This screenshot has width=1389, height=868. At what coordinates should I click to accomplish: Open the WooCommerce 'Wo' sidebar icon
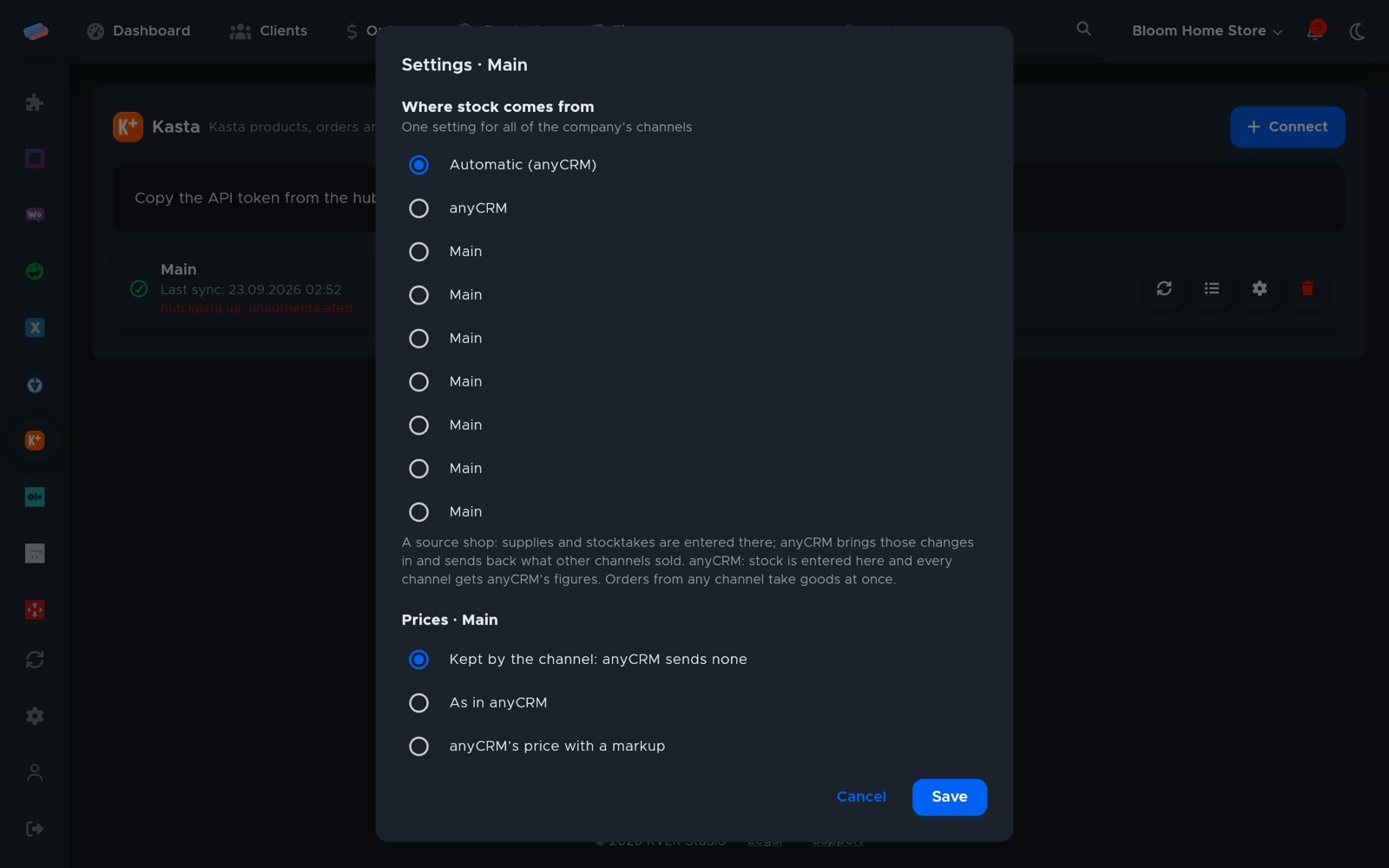click(x=35, y=214)
